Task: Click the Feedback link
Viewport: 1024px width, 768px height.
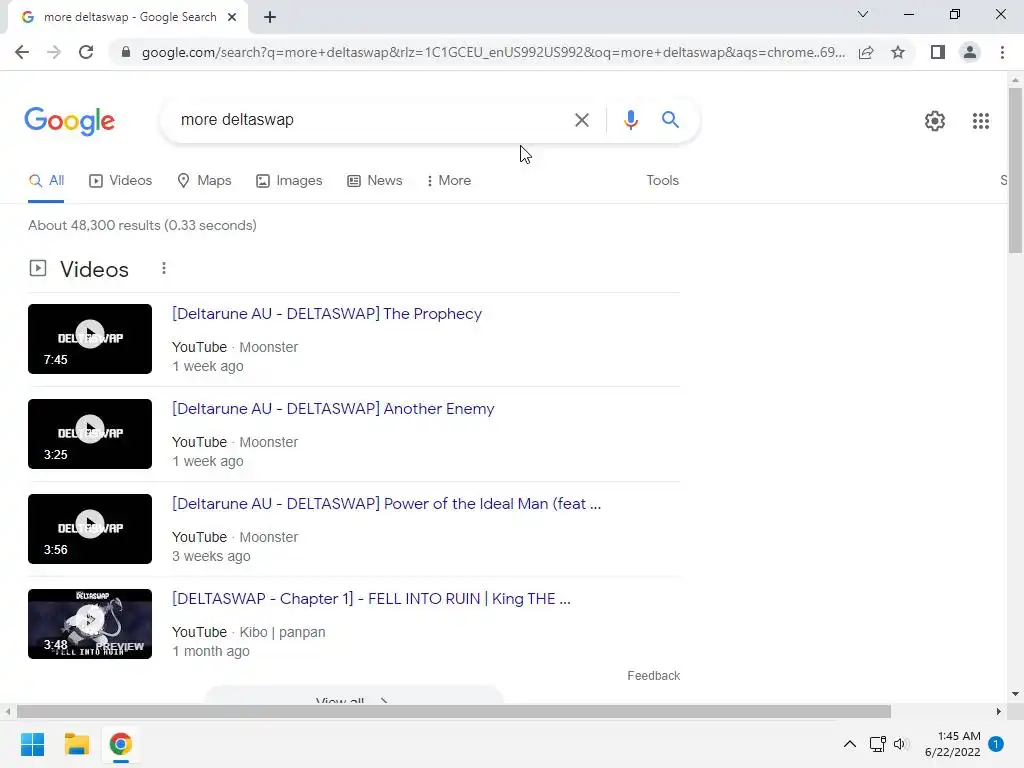Action: click(x=653, y=676)
